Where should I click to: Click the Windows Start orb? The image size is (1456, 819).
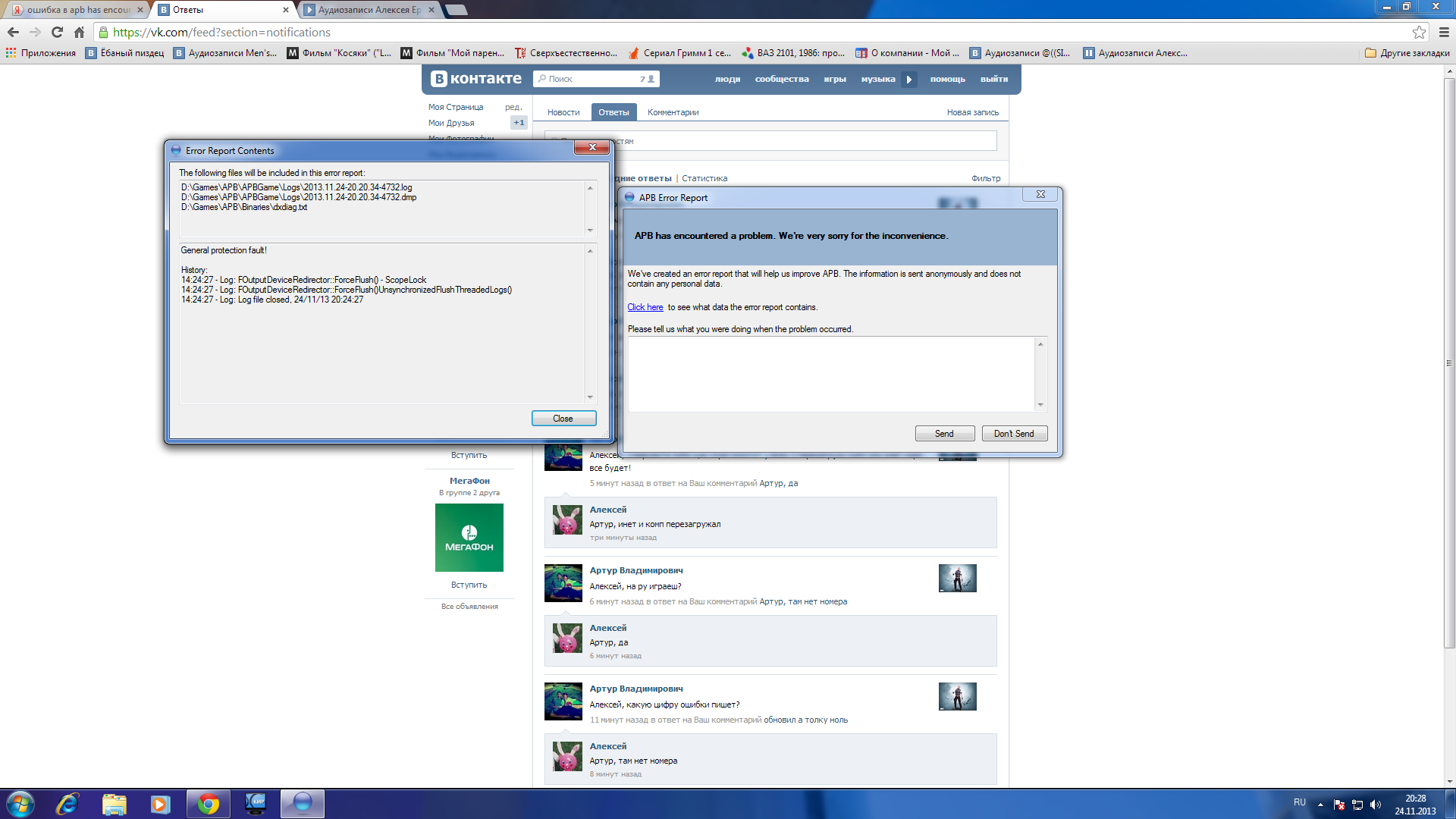20,804
